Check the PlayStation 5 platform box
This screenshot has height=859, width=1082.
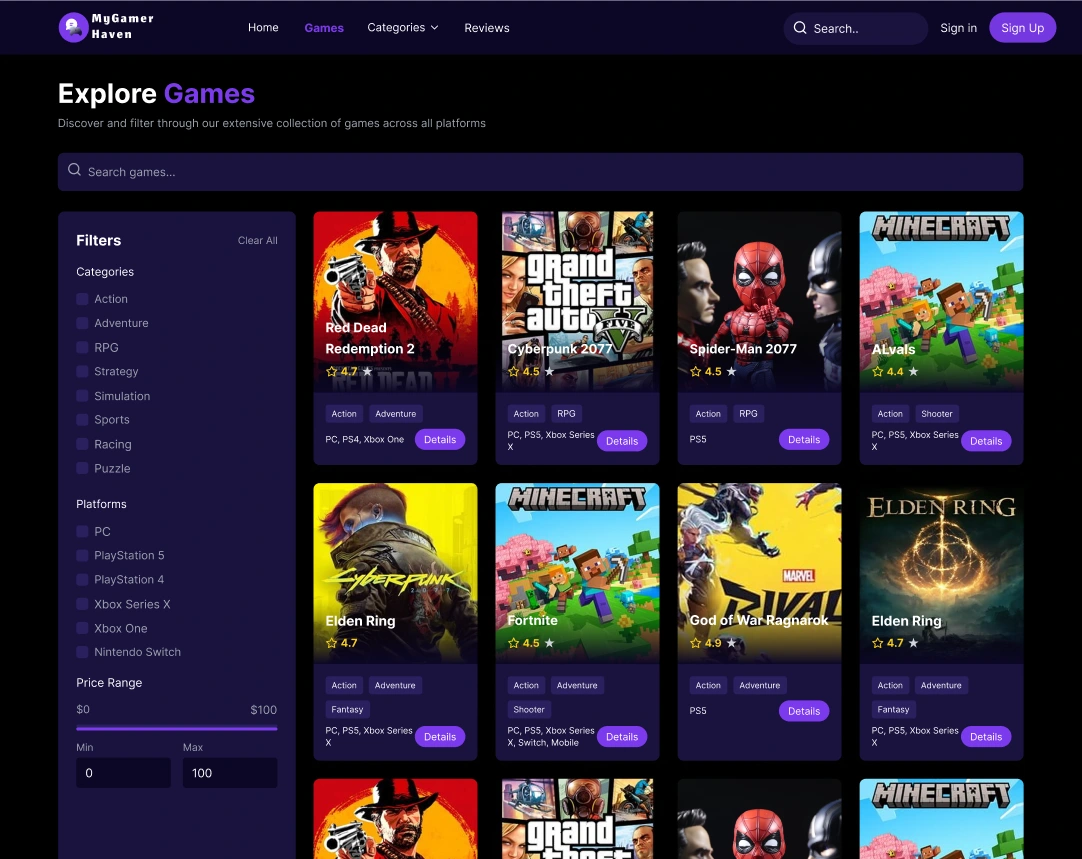click(82, 555)
